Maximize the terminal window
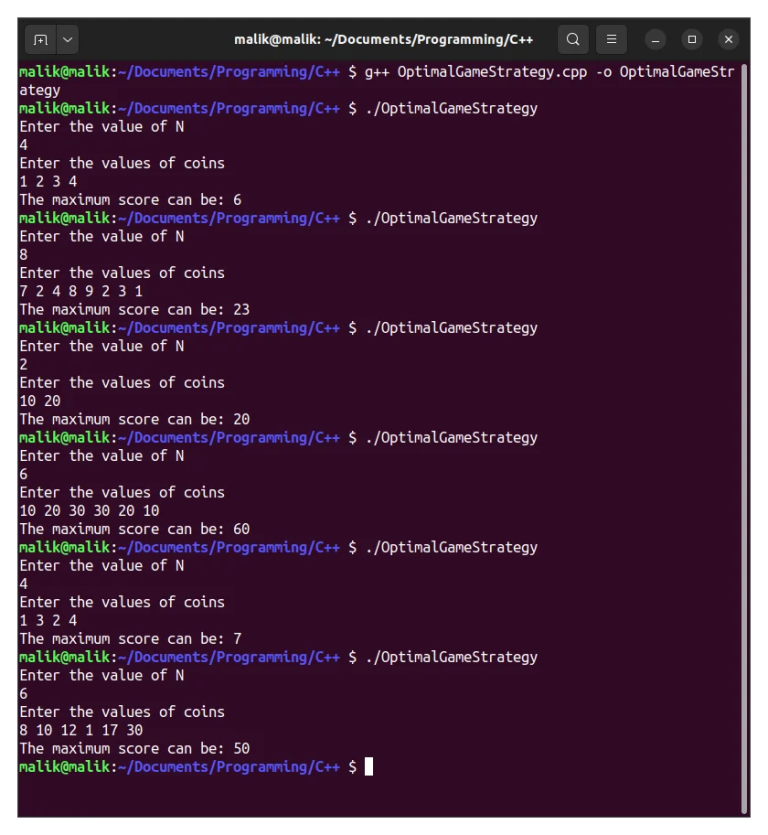 point(692,40)
